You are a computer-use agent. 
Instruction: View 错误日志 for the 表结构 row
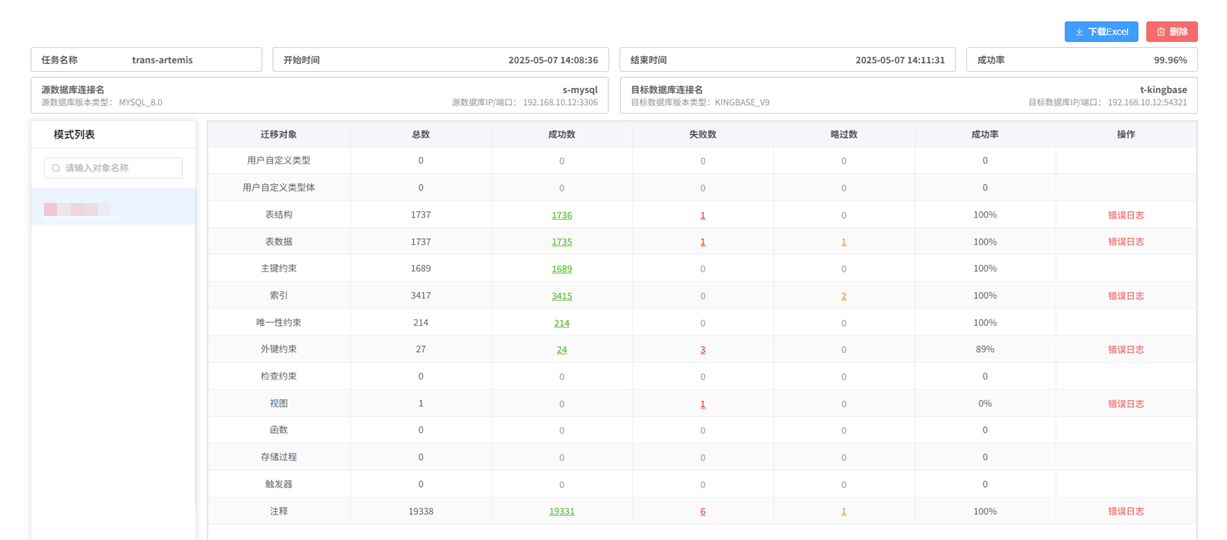point(1125,215)
